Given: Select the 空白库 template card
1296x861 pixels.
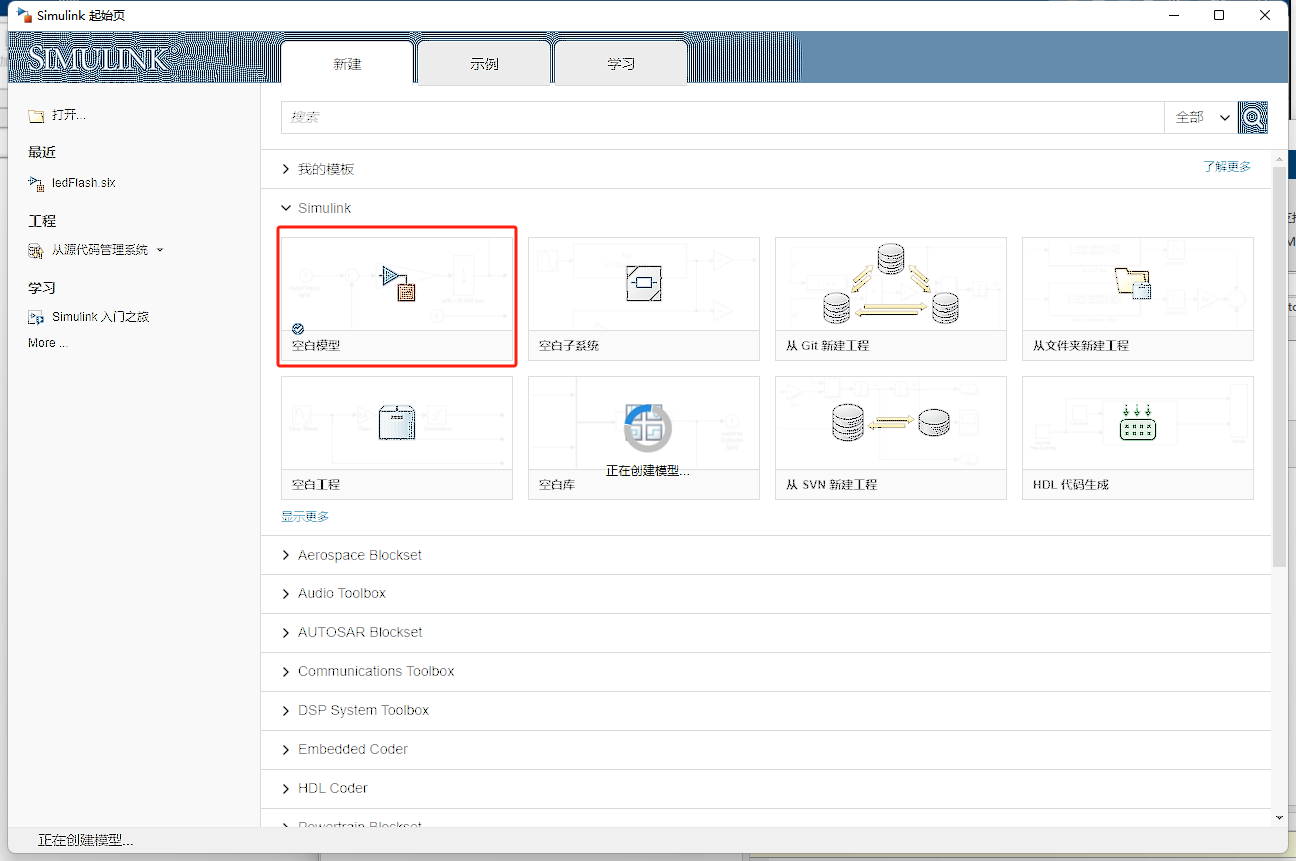Looking at the screenshot, I should pyautogui.click(x=644, y=438).
